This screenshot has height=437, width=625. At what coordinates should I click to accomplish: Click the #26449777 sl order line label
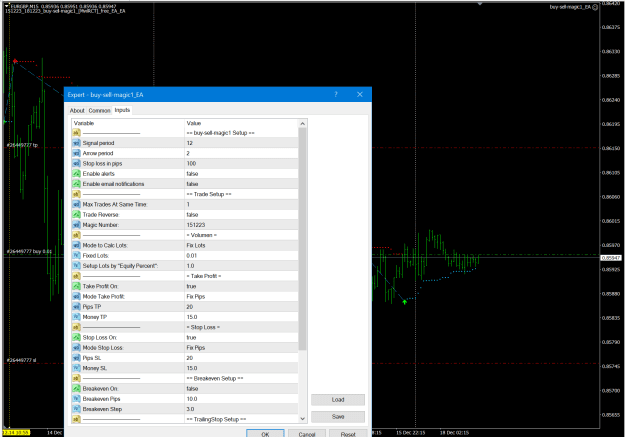21,360
